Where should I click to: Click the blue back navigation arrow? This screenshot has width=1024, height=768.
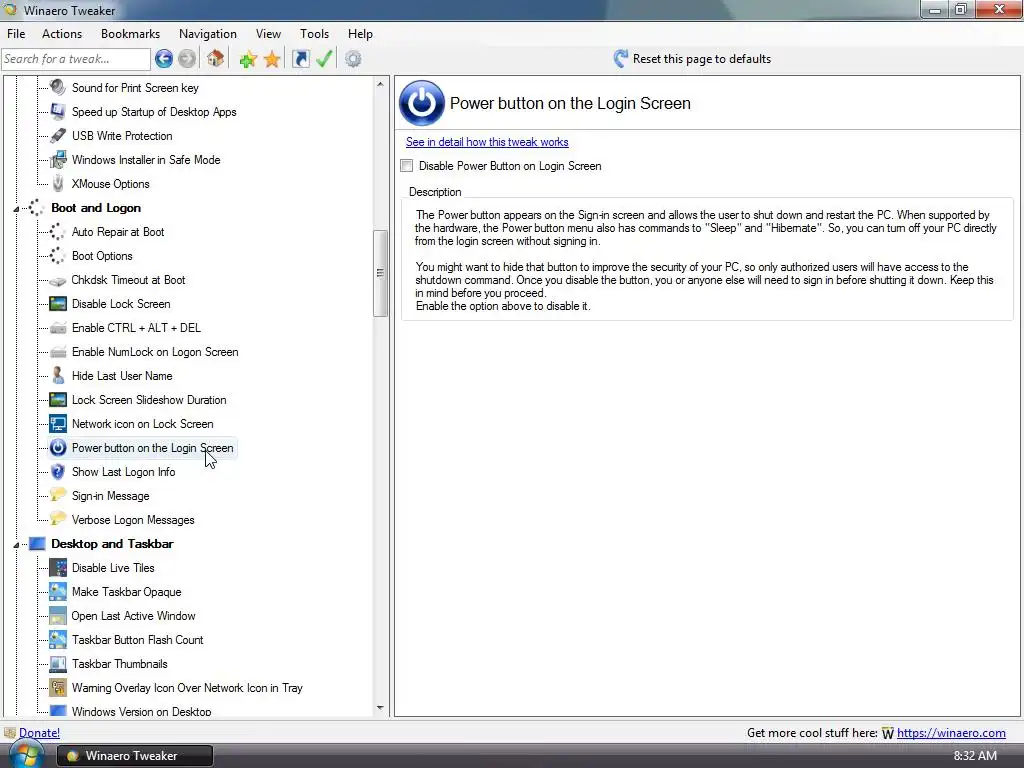tap(163, 59)
